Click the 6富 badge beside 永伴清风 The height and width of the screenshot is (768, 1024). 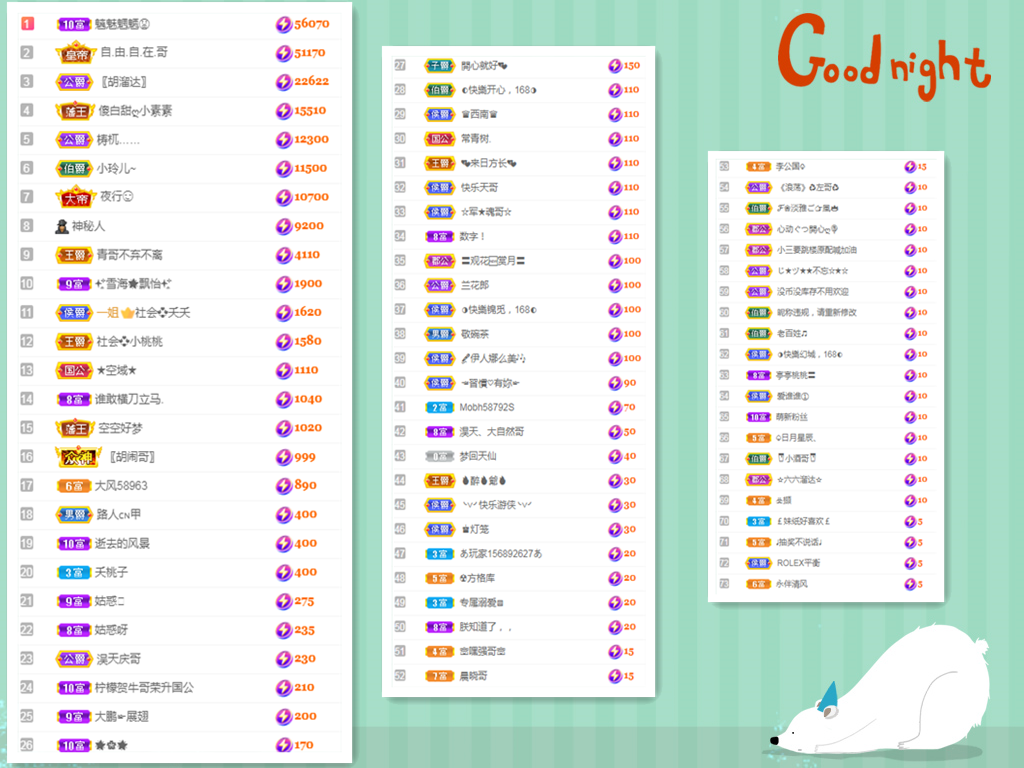coord(758,584)
